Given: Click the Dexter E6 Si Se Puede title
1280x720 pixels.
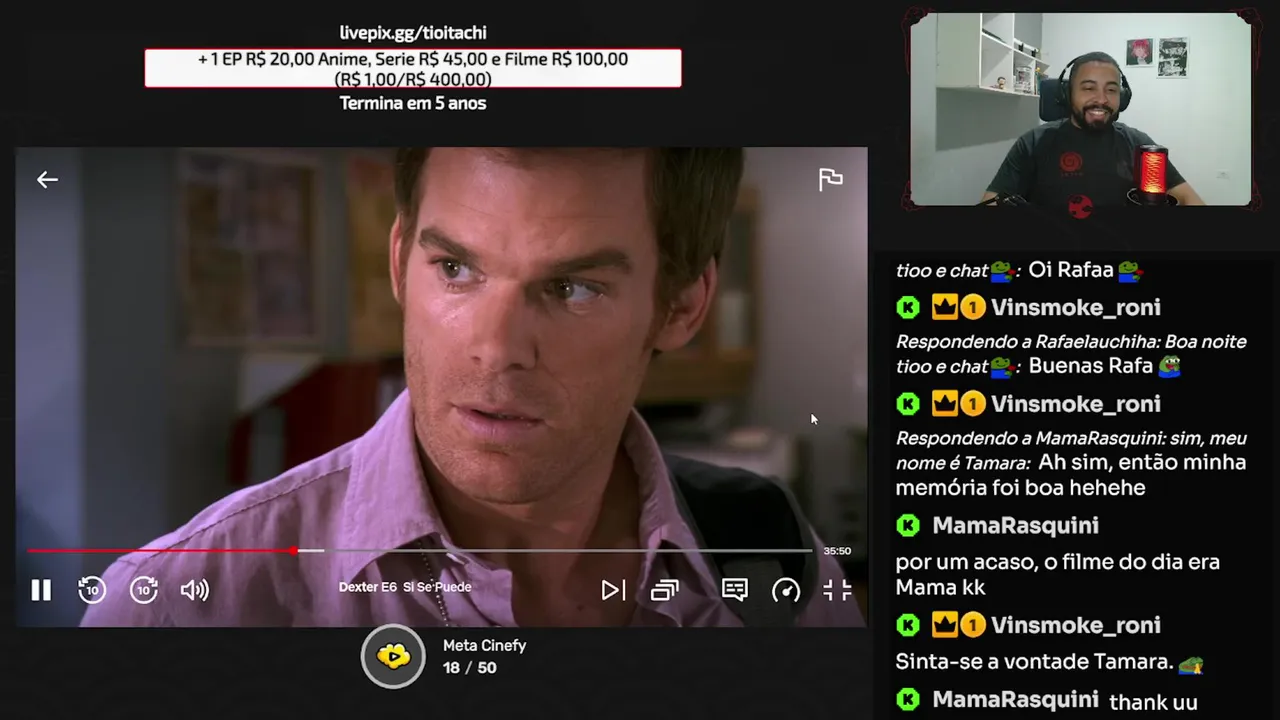Looking at the screenshot, I should [x=405, y=587].
